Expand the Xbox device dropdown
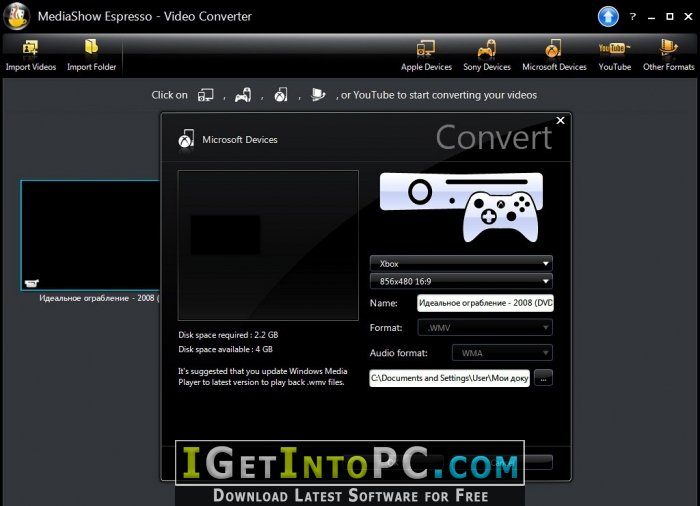This screenshot has width=700, height=506. coord(460,264)
